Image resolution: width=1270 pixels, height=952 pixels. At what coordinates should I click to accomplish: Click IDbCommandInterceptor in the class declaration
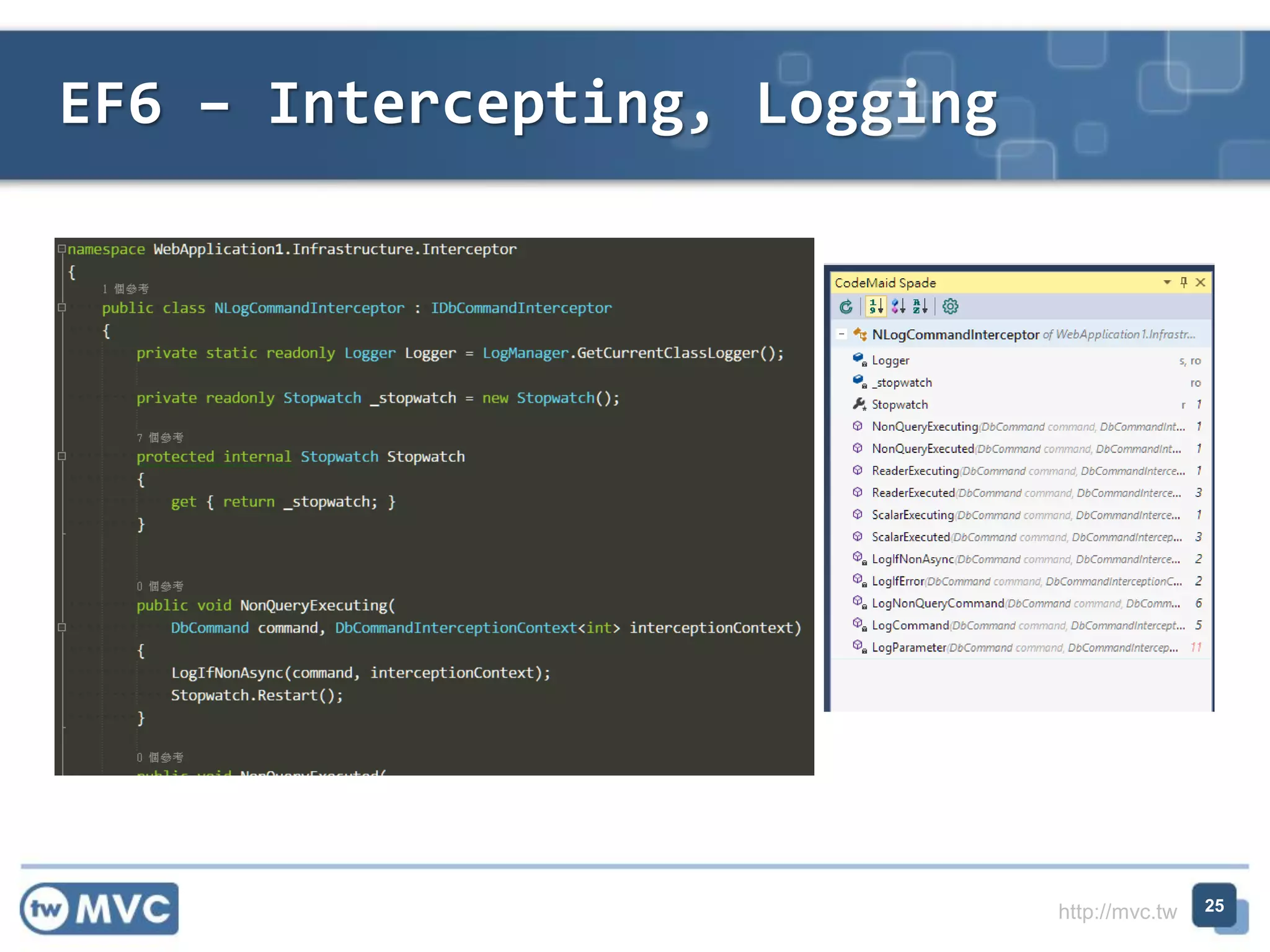(521, 308)
